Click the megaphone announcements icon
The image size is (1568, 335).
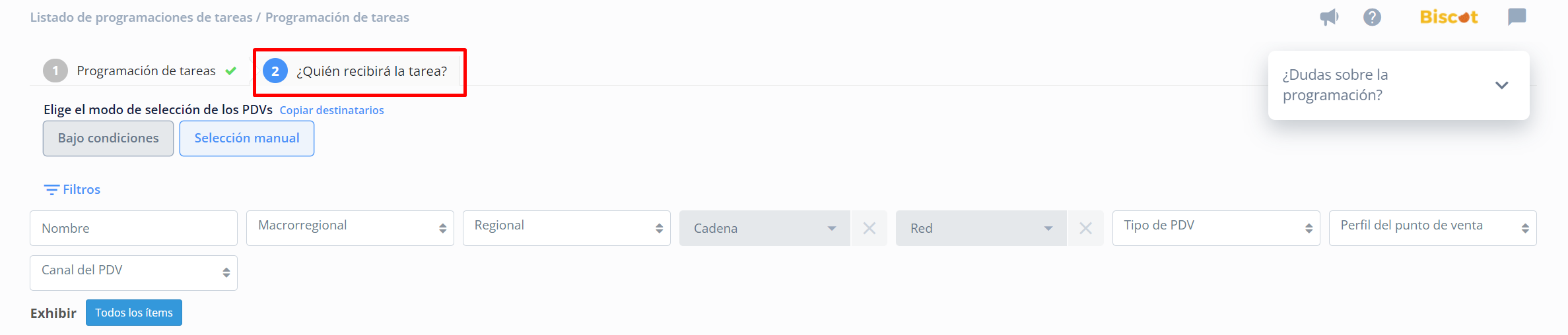[1329, 17]
